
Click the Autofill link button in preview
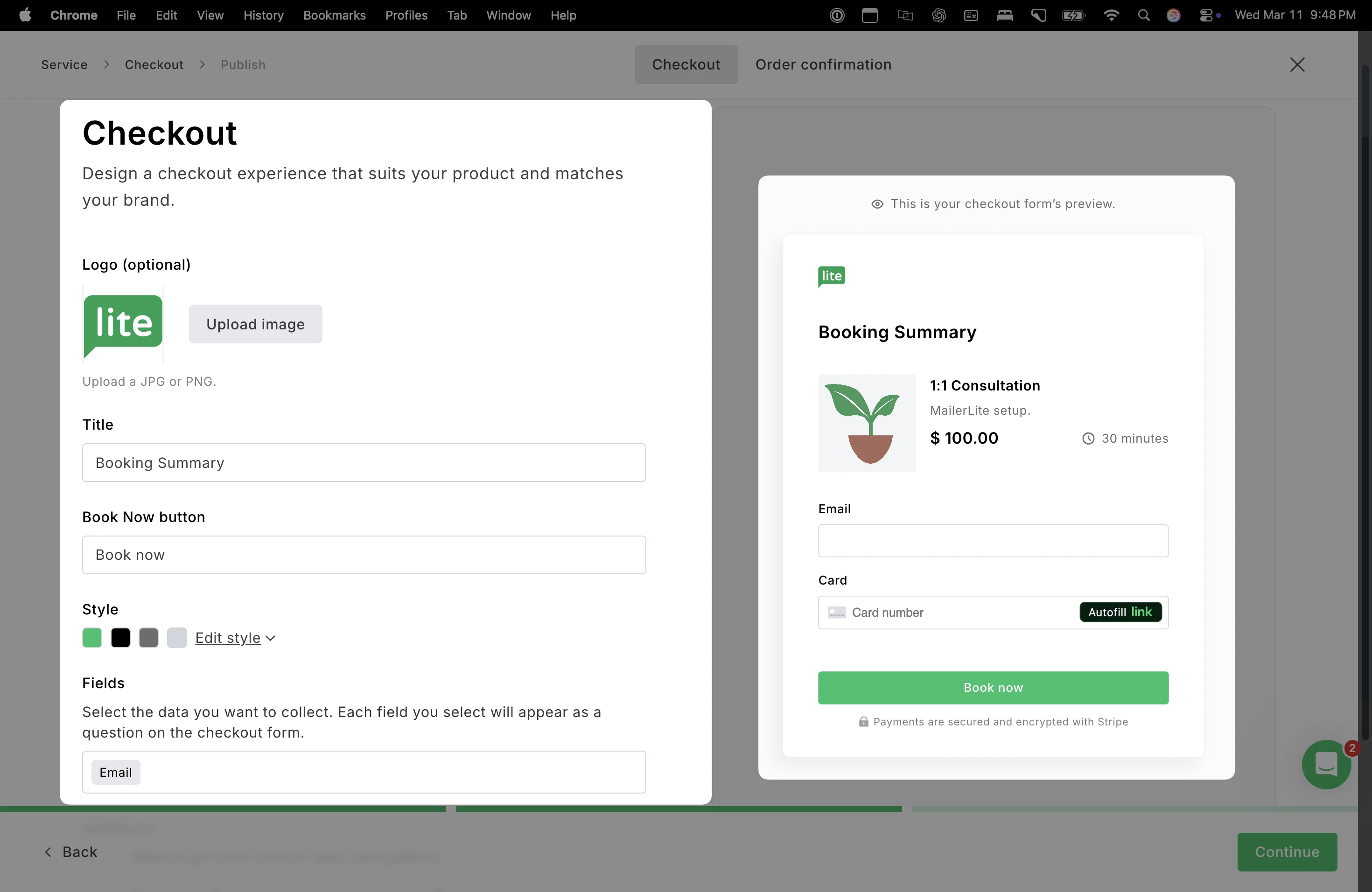[1120, 612]
